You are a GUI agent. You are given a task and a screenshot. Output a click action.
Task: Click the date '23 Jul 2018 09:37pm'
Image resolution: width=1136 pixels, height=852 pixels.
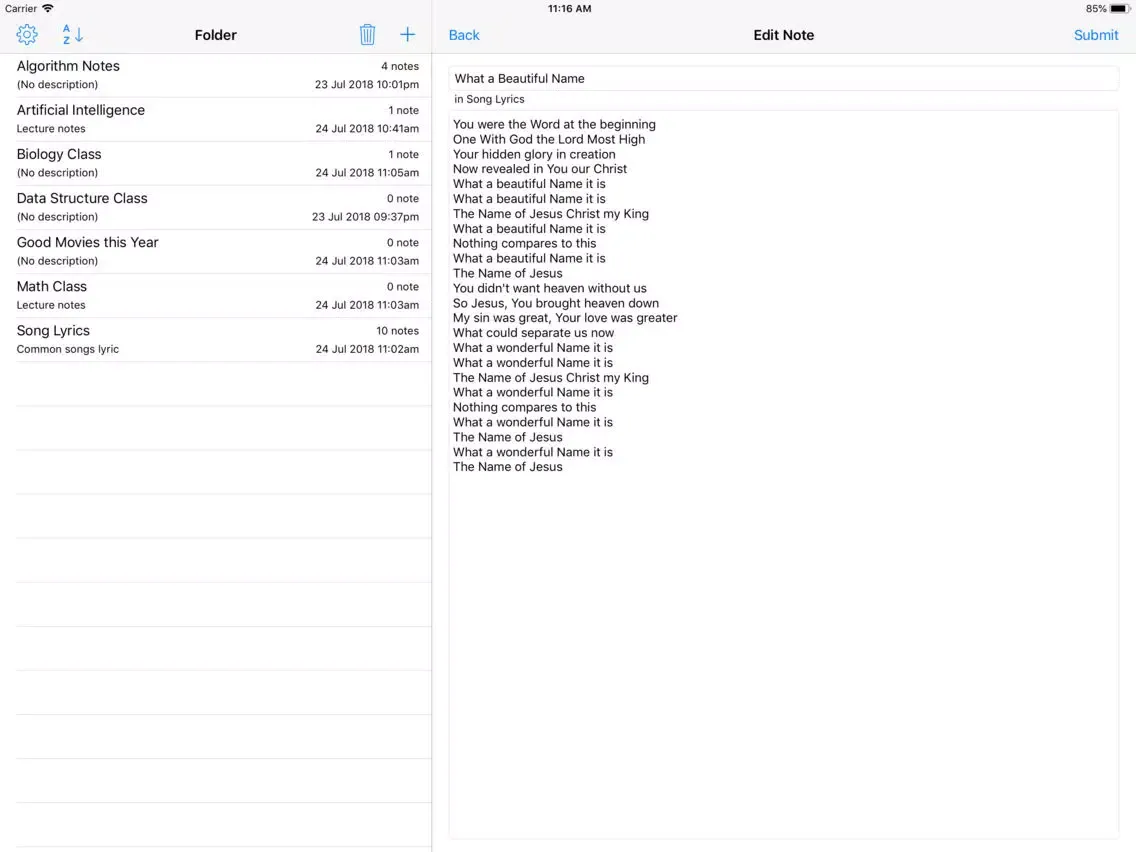coord(365,217)
